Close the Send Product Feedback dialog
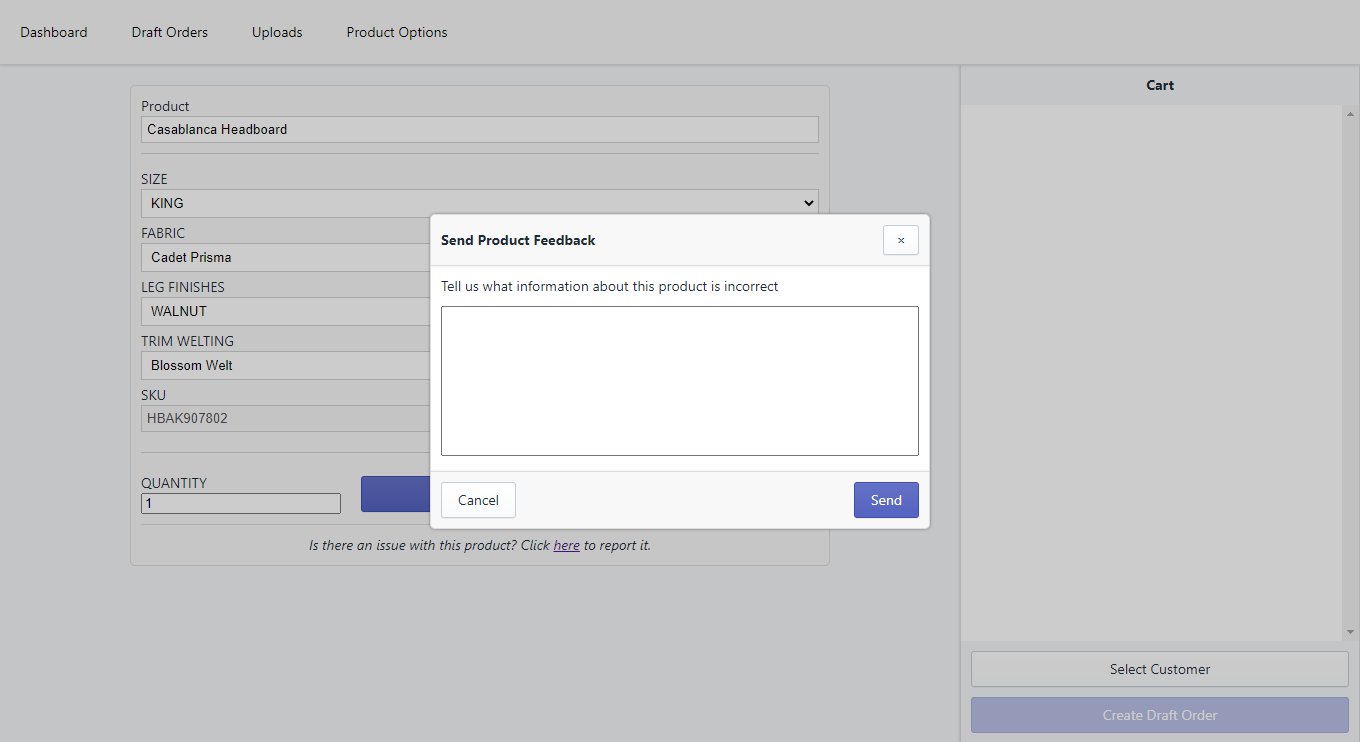Image resolution: width=1360 pixels, height=742 pixels. tap(900, 240)
